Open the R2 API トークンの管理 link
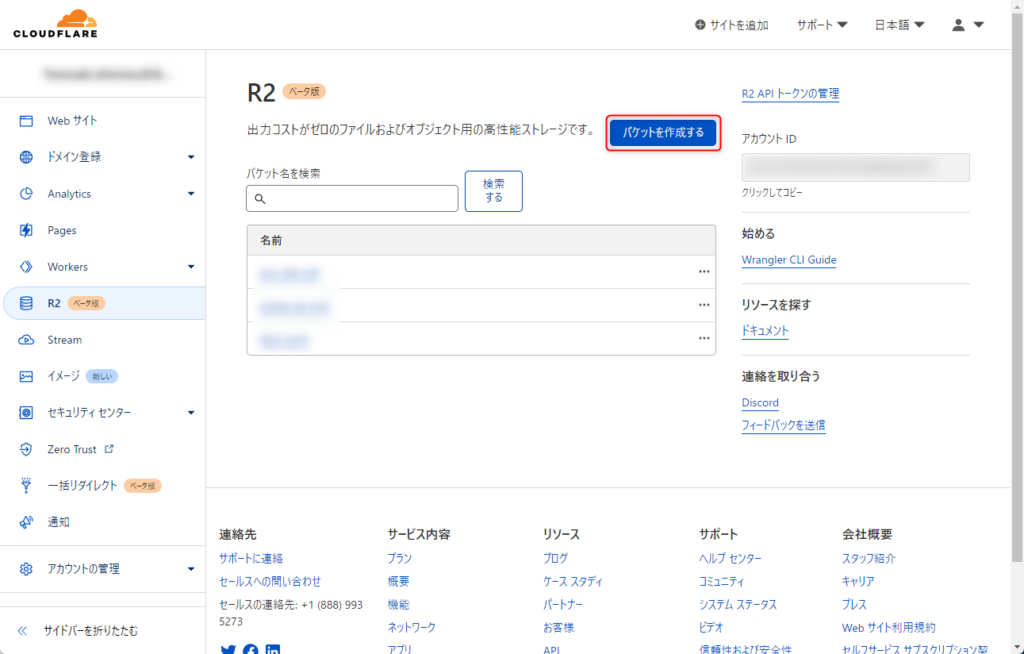 coord(790,93)
